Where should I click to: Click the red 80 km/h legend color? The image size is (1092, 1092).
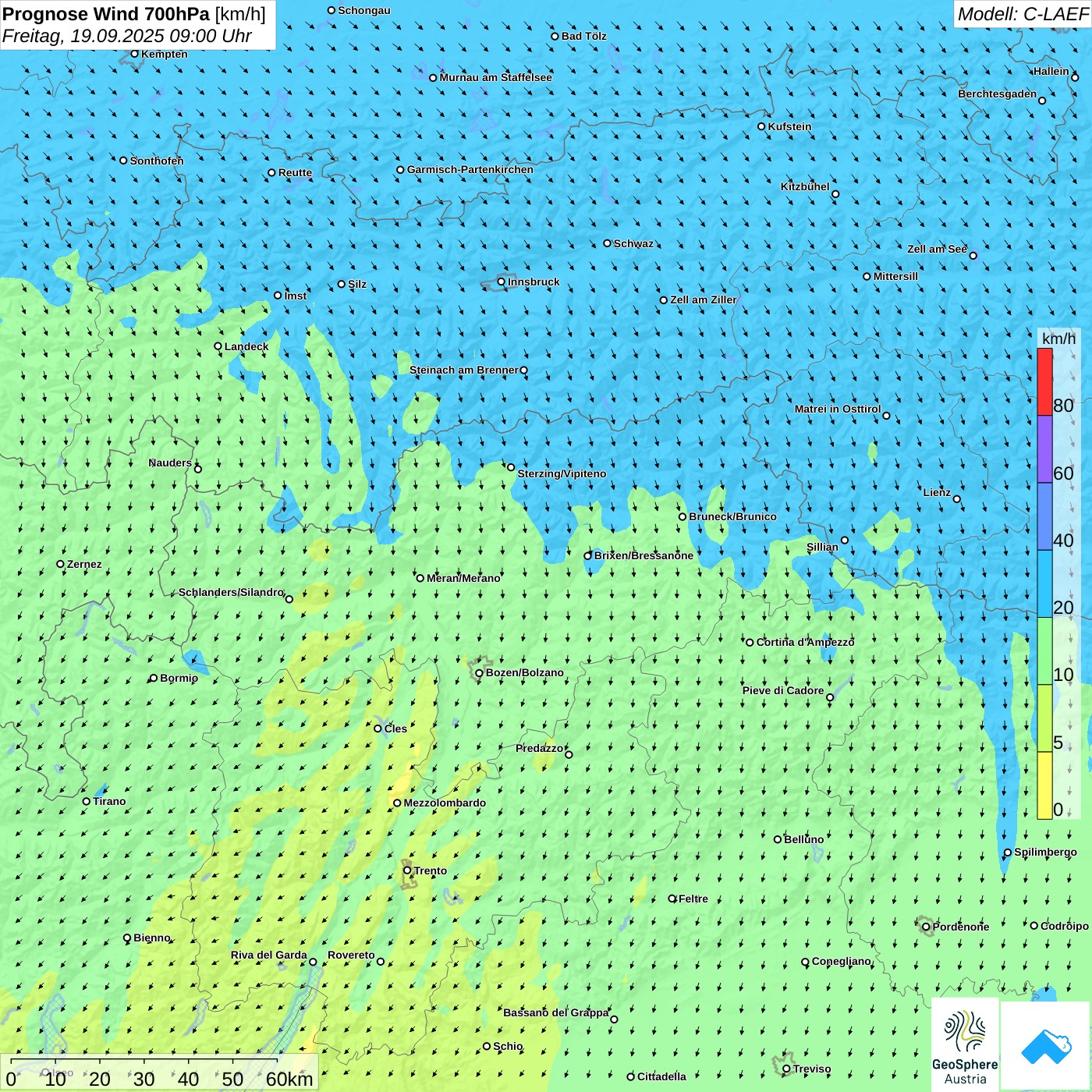pos(1044,381)
